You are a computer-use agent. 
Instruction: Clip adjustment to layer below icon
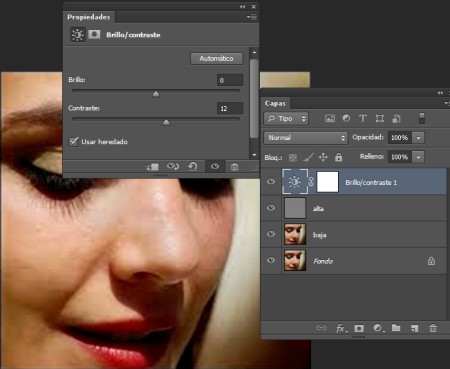[153, 167]
